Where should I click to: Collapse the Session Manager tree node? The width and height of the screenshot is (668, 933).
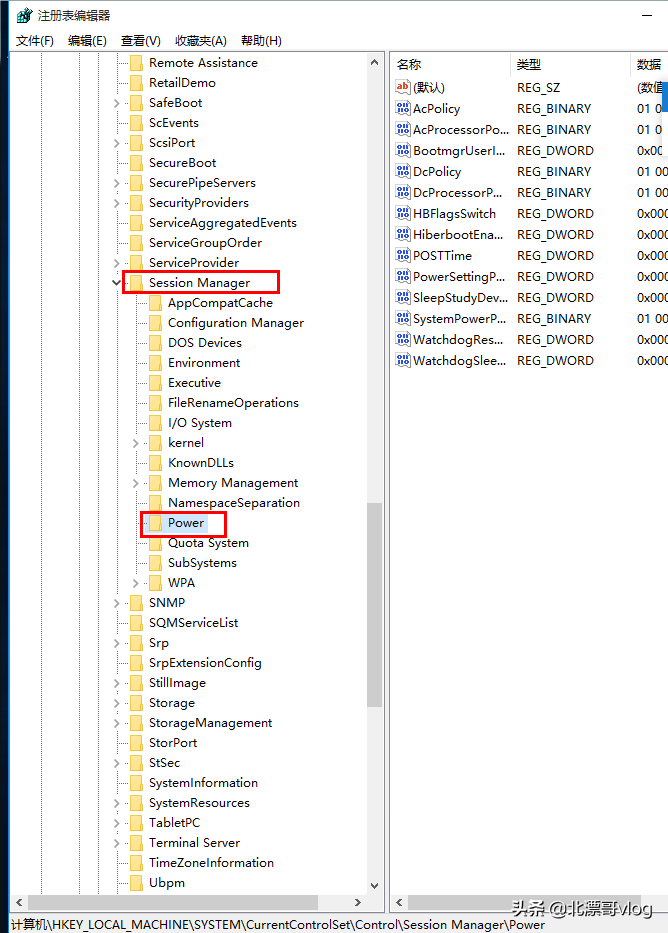(x=117, y=282)
